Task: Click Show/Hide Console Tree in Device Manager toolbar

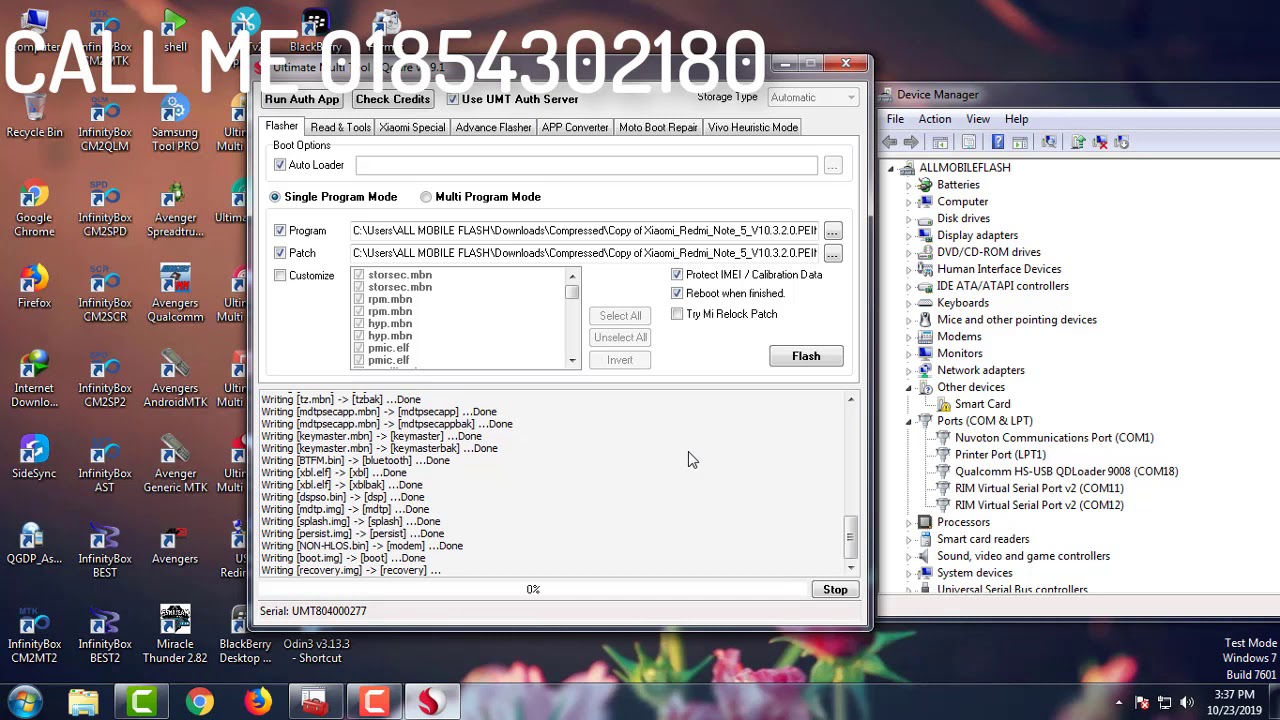Action: (x=940, y=142)
